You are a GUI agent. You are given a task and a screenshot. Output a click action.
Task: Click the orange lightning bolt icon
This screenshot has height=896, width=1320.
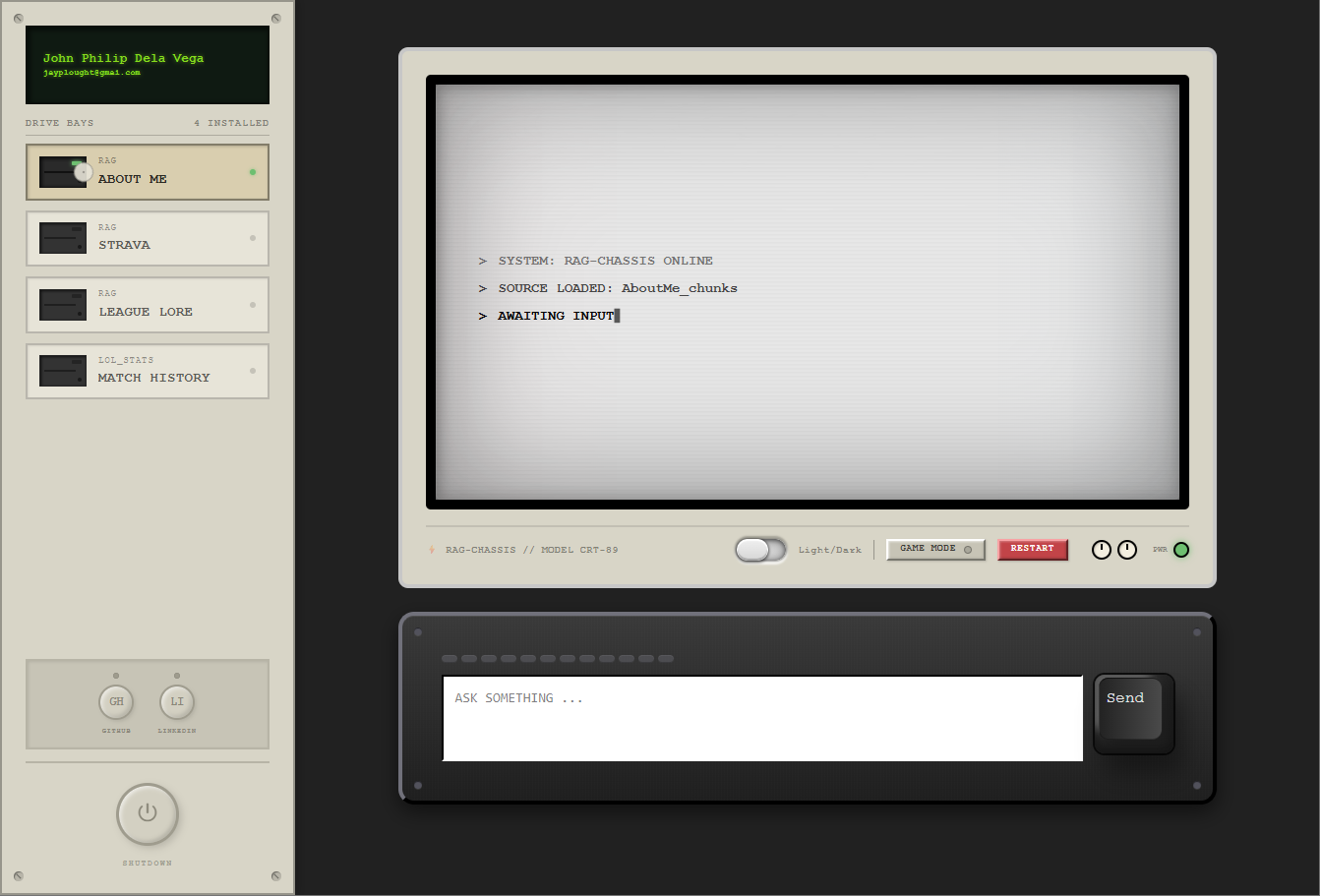pos(432,550)
